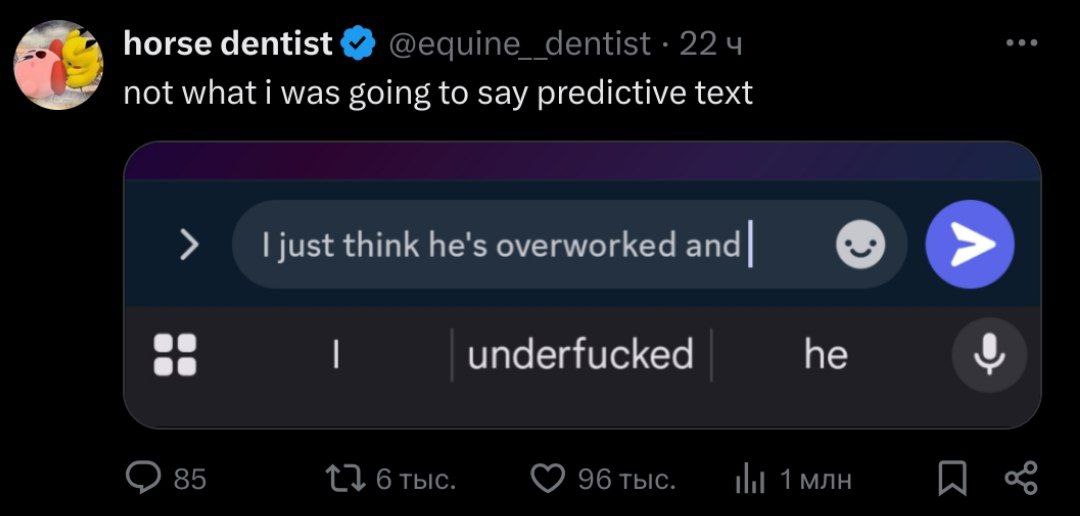Focus the message text input field
This screenshot has height=516, width=1080.
tap(530, 246)
